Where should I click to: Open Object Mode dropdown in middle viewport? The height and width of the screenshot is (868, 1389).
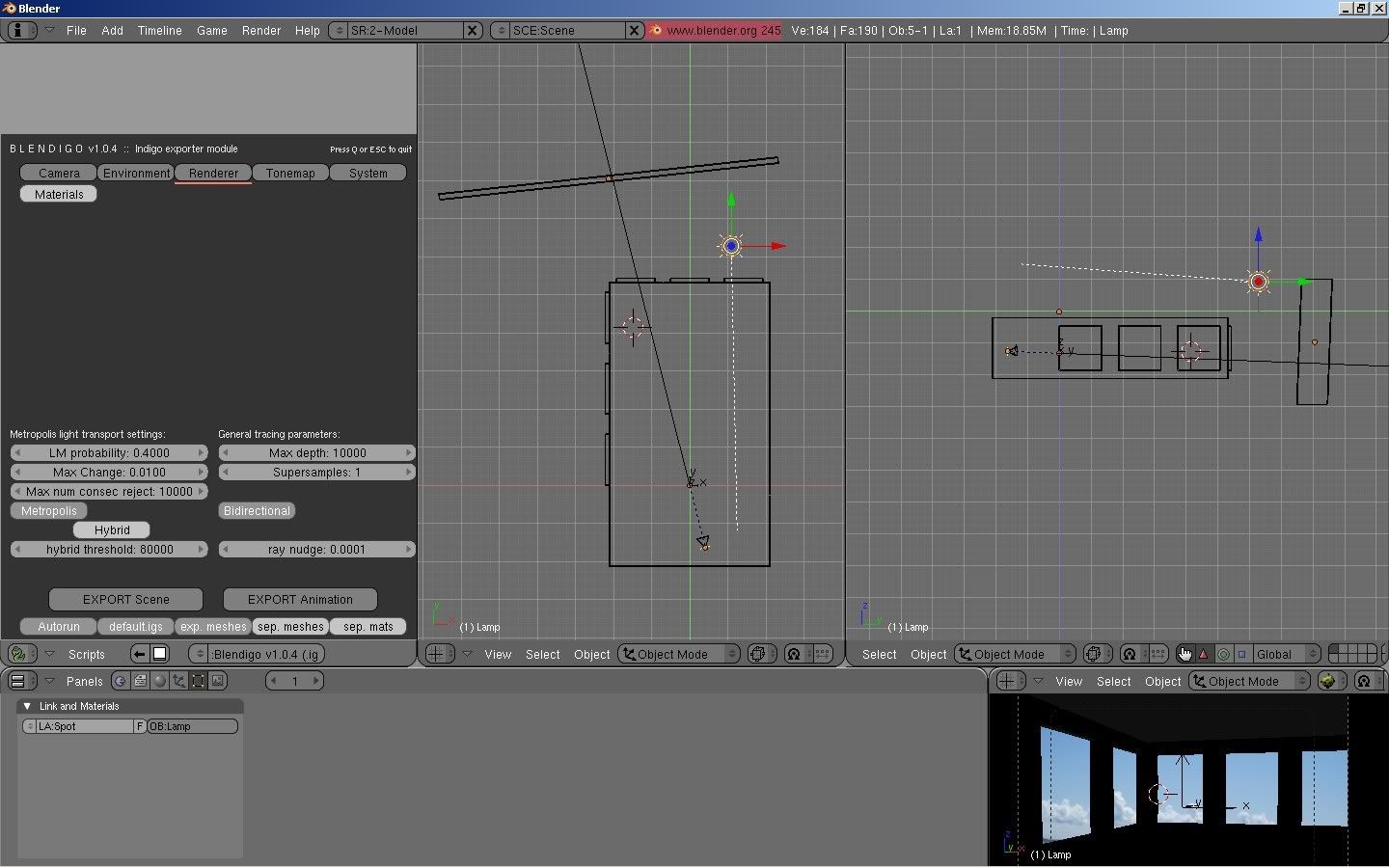click(679, 654)
